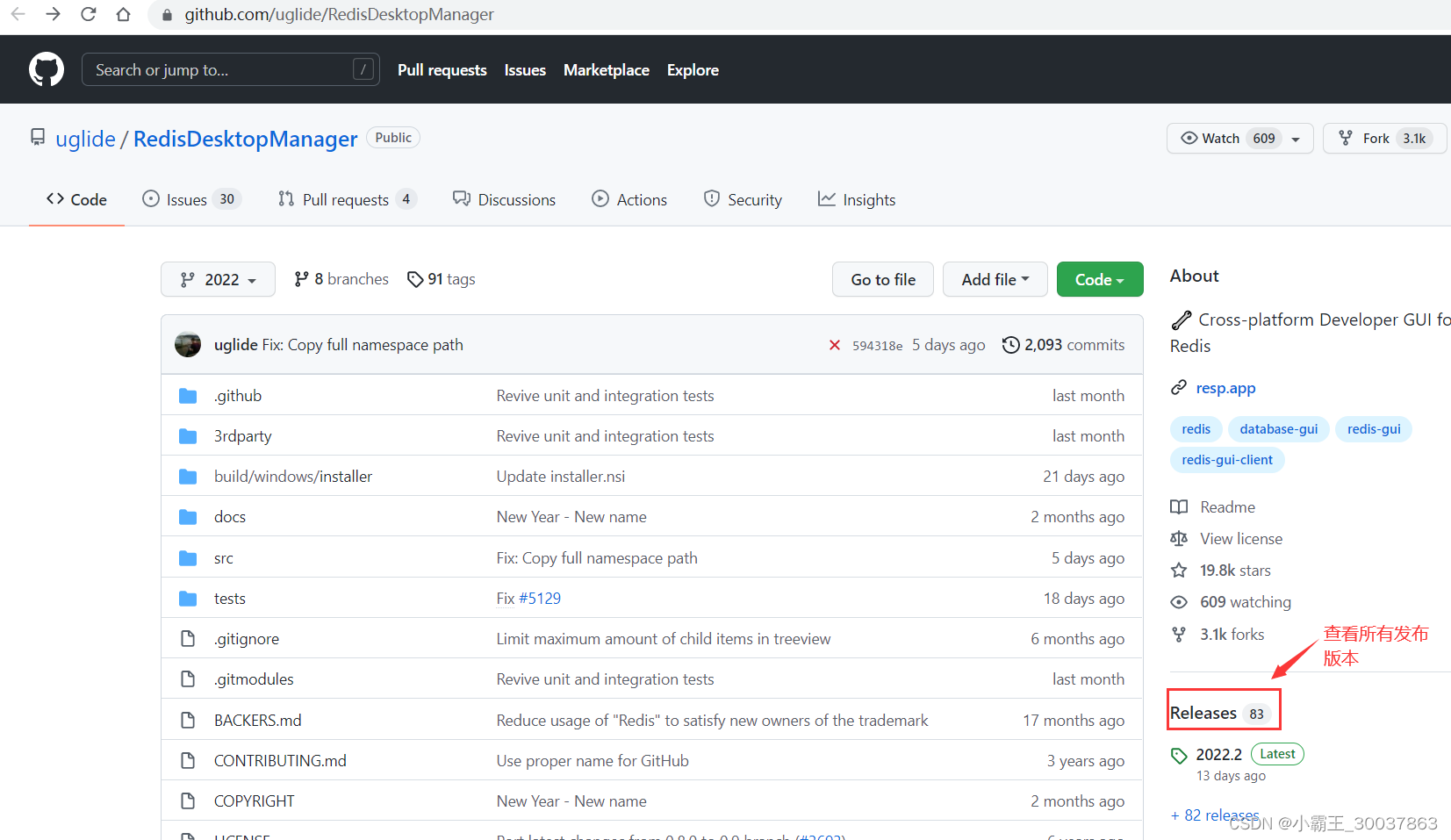Open the Pull requests 4 repository tab
The image size is (1451, 840).
(347, 200)
